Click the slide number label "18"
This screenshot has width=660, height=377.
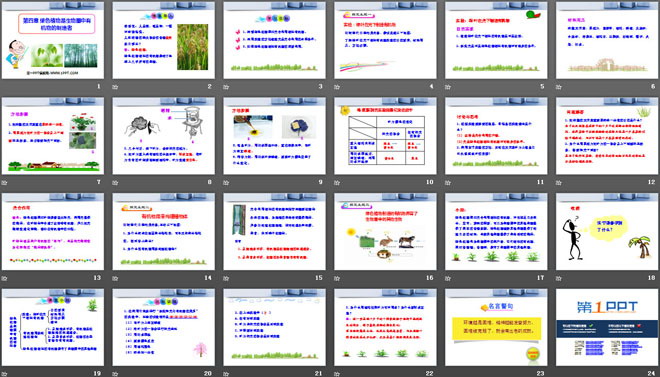(x=652, y=278)
